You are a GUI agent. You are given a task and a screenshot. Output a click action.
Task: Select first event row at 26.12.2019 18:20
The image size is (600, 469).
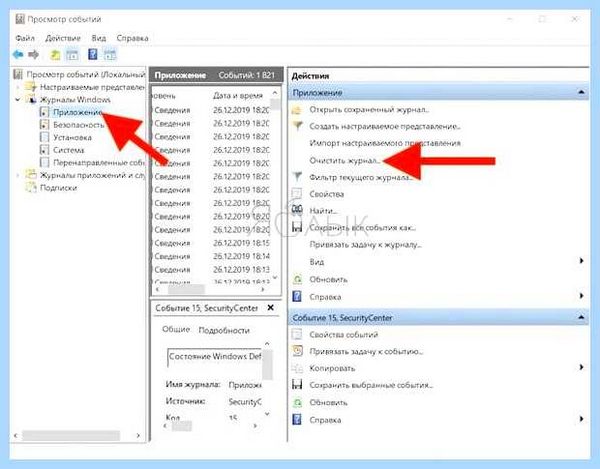[211, 110]
